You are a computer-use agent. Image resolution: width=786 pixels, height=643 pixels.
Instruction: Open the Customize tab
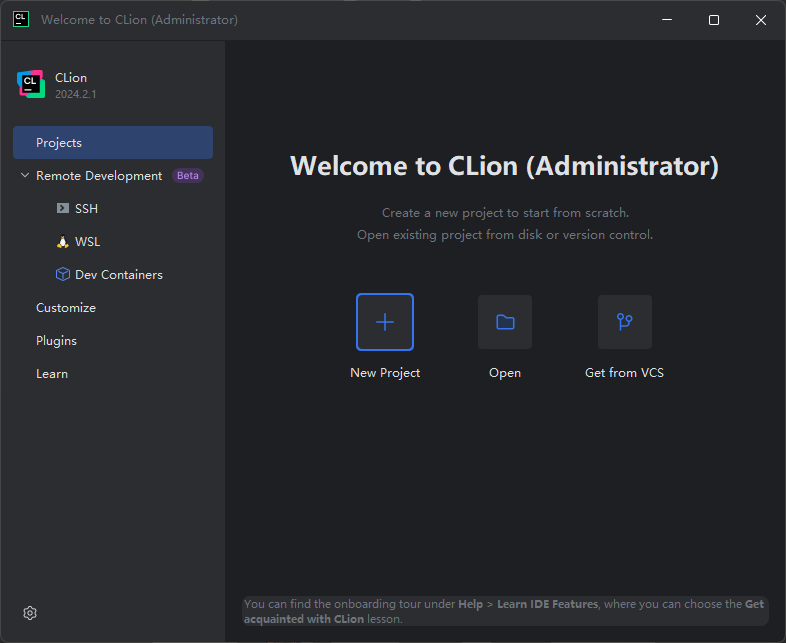pos(66,308)
